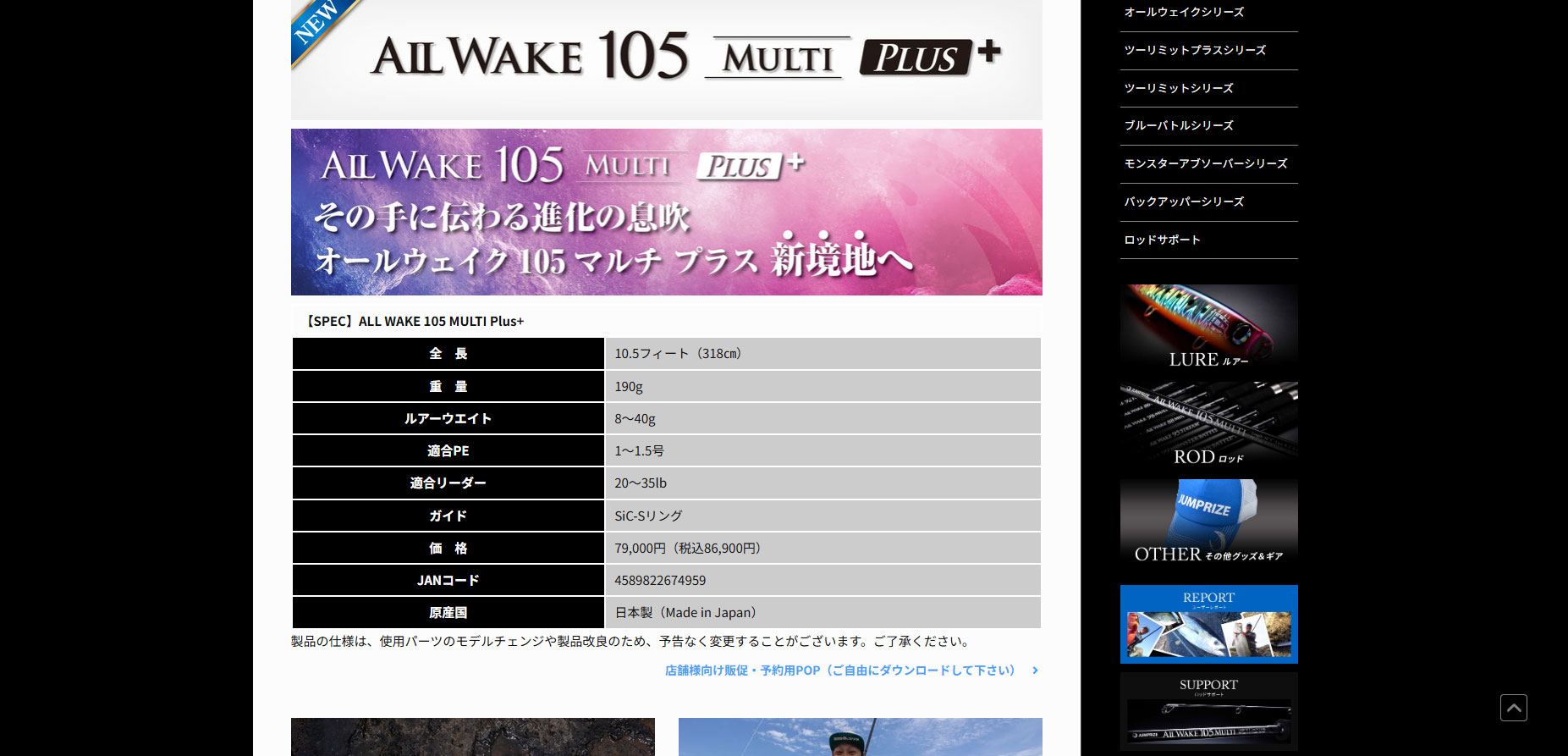
Task: Click the JANコード row header
Action: (x=448, y=580)
